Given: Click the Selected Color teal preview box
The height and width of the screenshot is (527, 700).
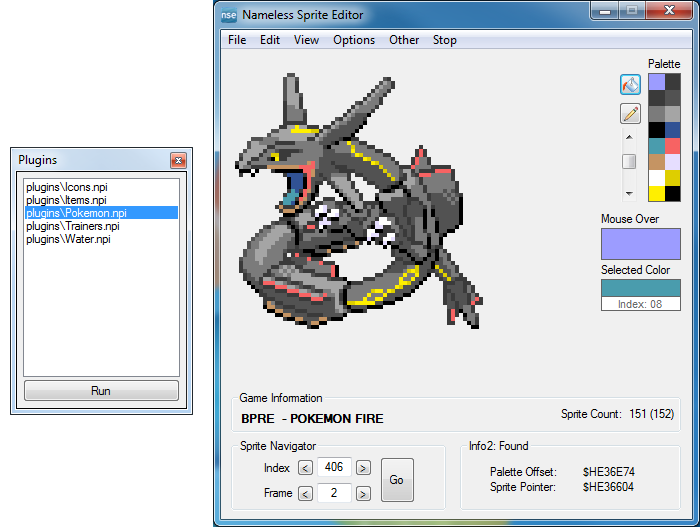Looking at the screenshot, I should (641, 288).
